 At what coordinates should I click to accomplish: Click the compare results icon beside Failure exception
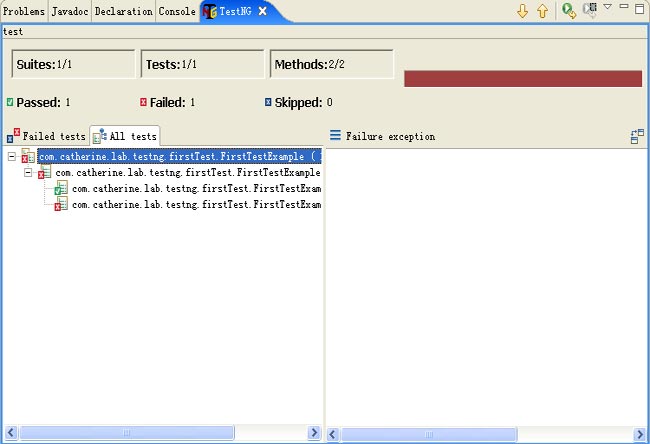point(637,137)
